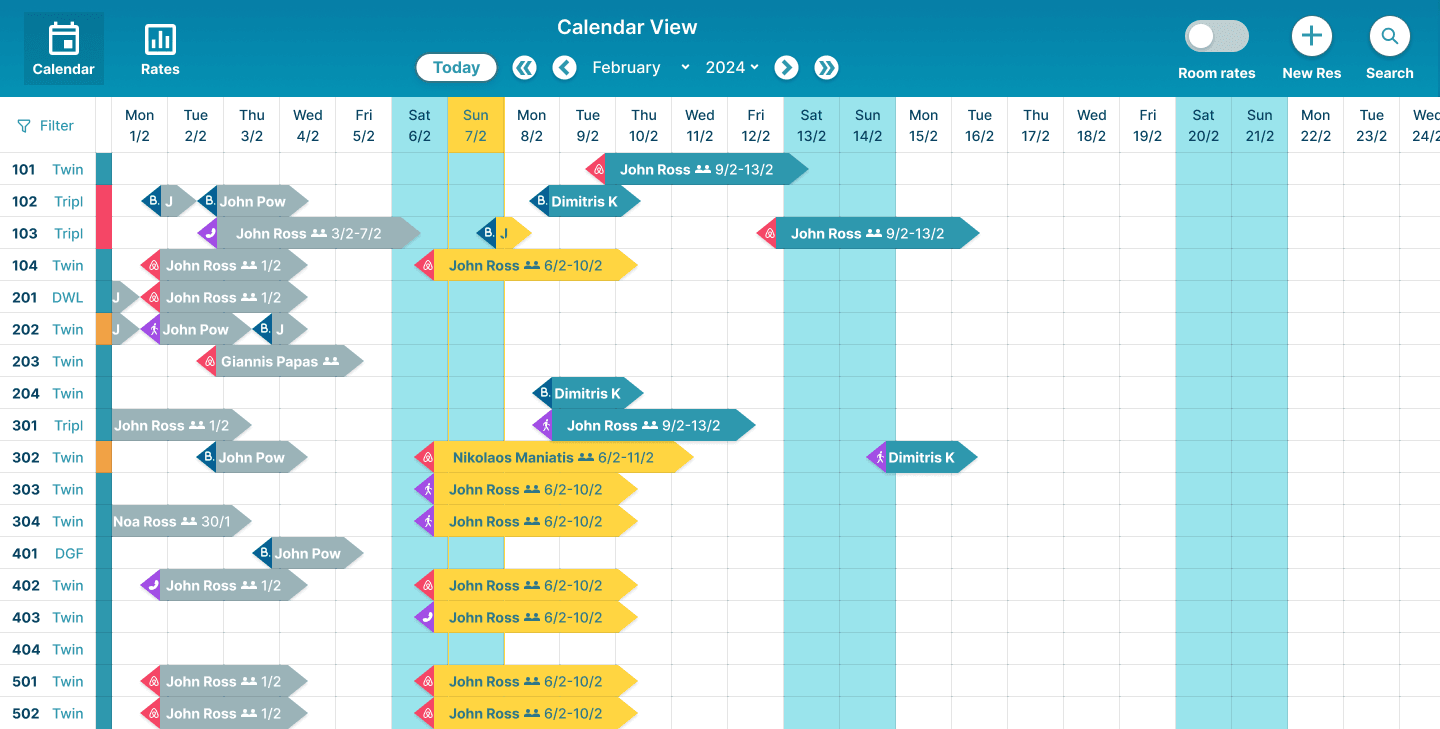Open the John Ross 1/2 booking in room 201
The image size is (1440, 729).
(x=225, y=297)
